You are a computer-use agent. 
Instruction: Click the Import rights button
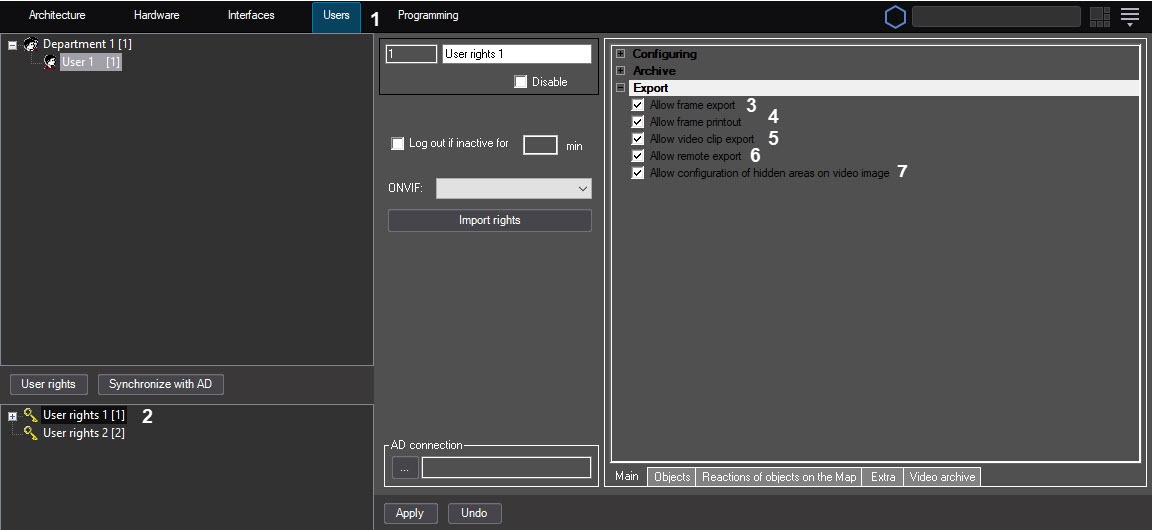(x=489, y=220)
